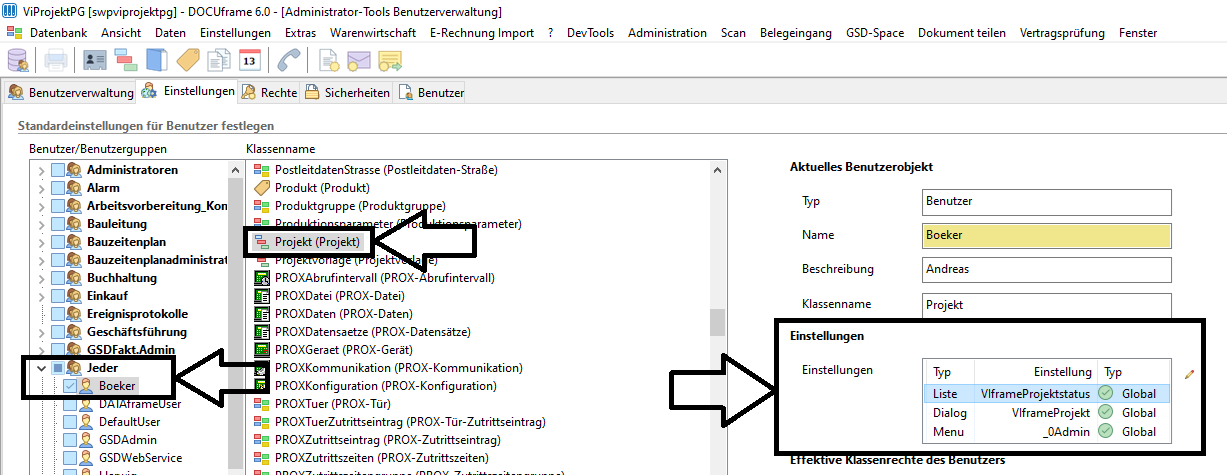Switch to the Benutzerverwaltung tab
Viewport: 1227px width, 475px height.
(71, 92)
